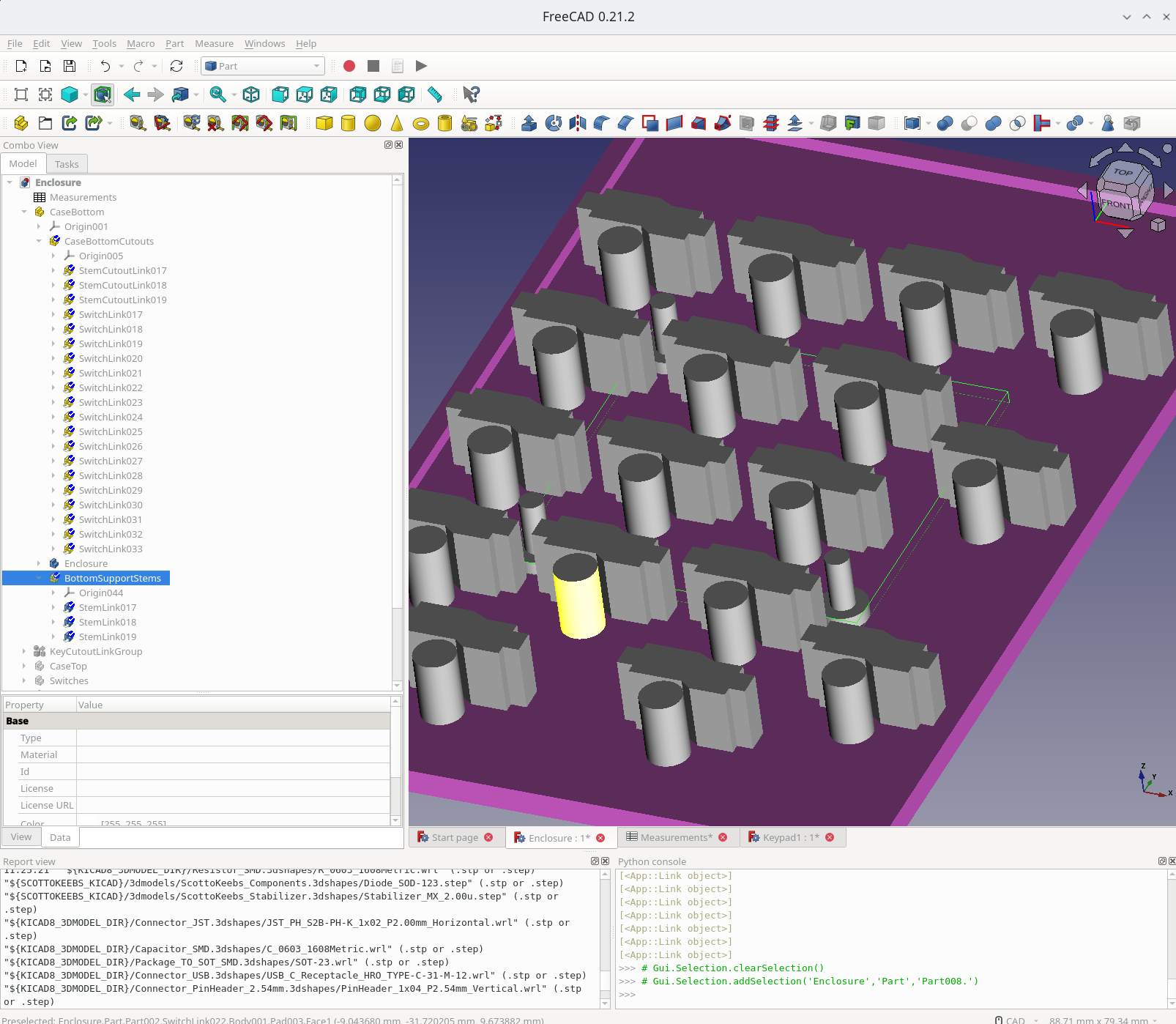
Task: Start recording a macro
Action: [349, 66]
